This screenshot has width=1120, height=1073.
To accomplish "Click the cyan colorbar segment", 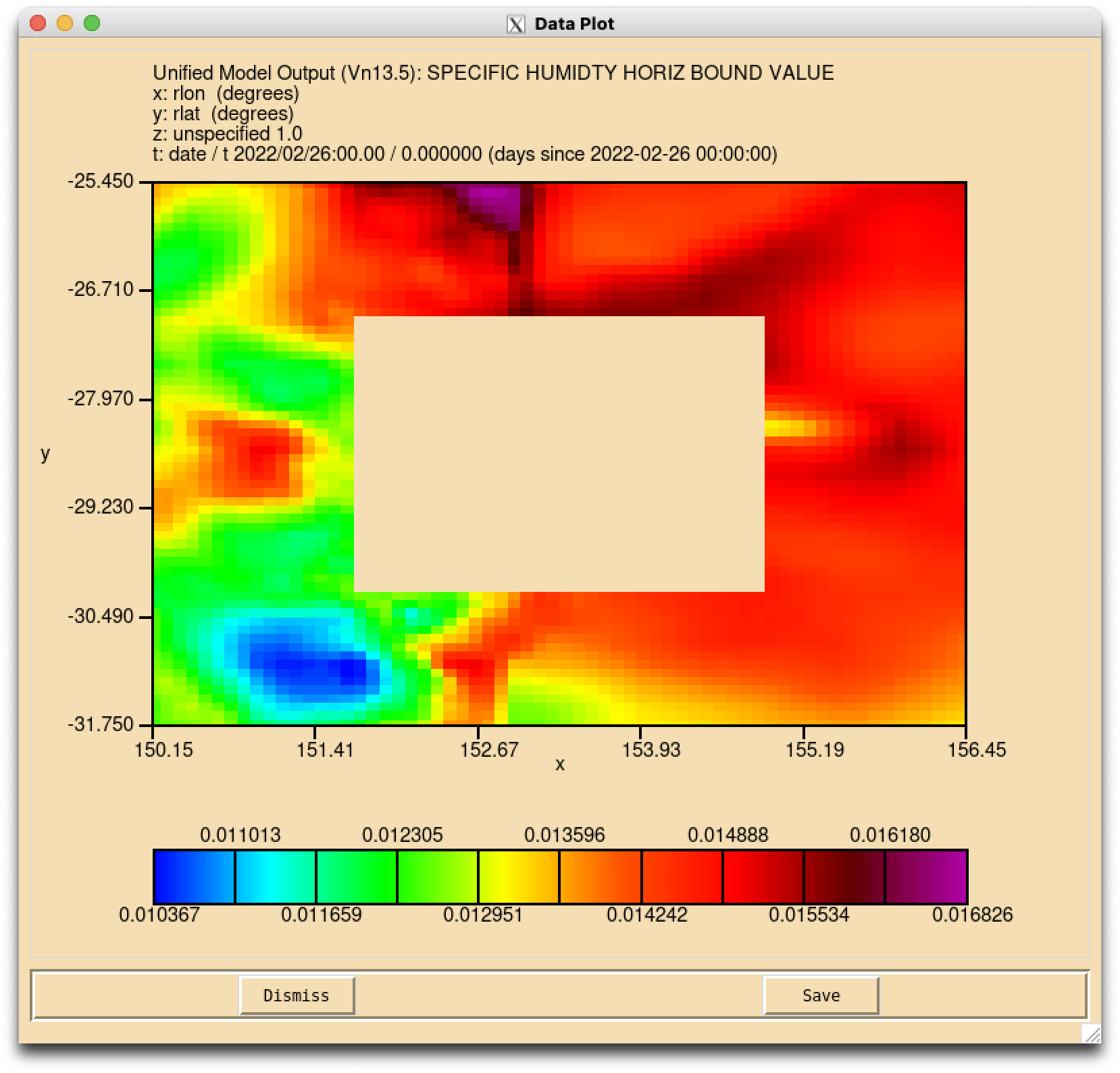I will [276, 876].
